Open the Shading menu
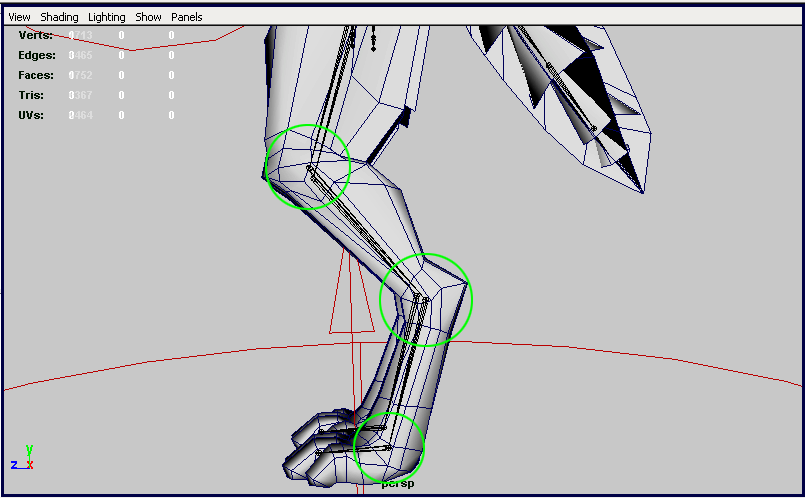This screenshot has width=805, height=498. pyautogui.click(x=59, y=17)
